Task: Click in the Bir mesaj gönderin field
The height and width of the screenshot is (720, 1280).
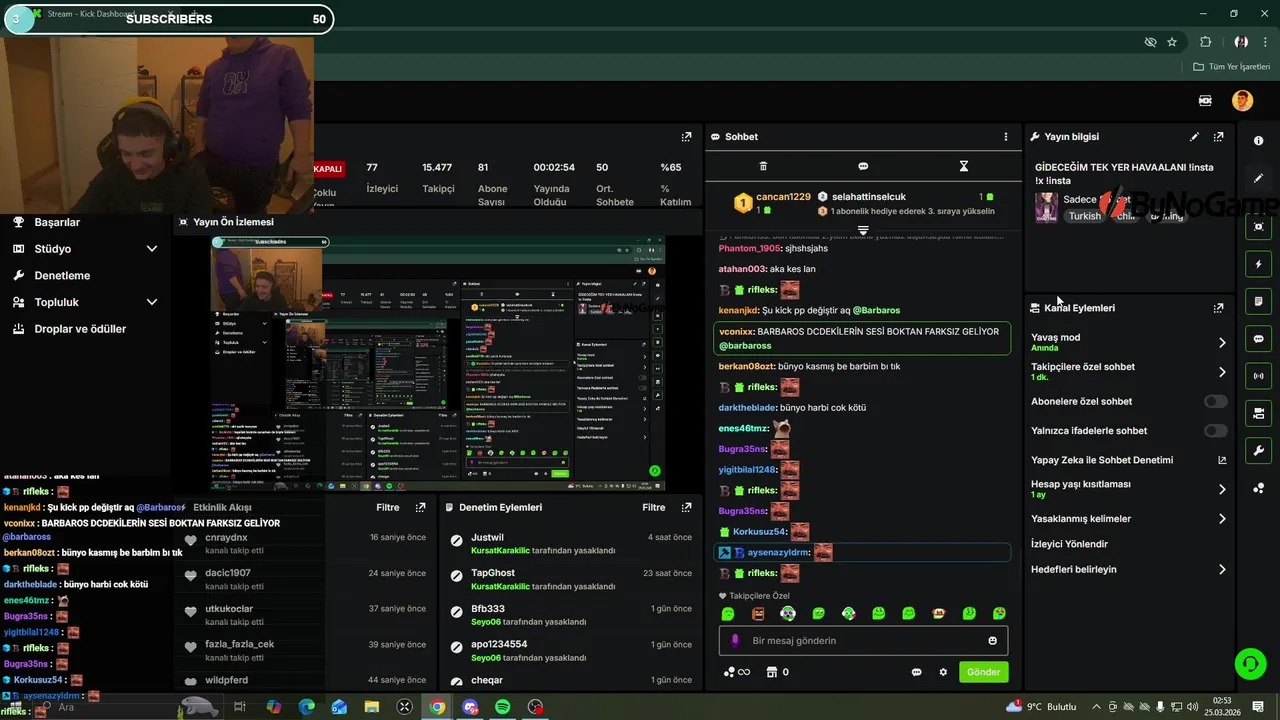Action: [863, 641]
